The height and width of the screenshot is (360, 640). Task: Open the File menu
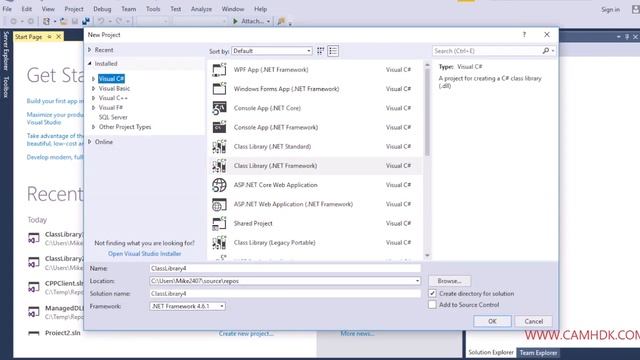[7, 9]
